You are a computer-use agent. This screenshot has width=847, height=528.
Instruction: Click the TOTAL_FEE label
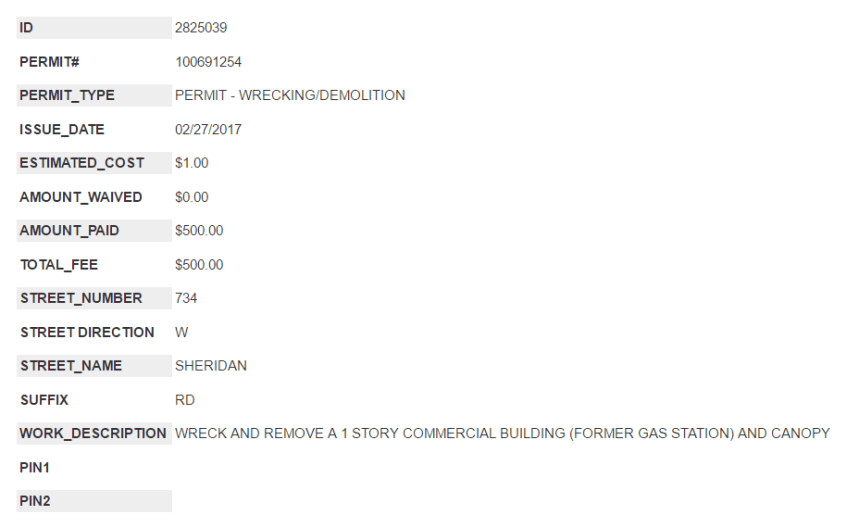59,265
